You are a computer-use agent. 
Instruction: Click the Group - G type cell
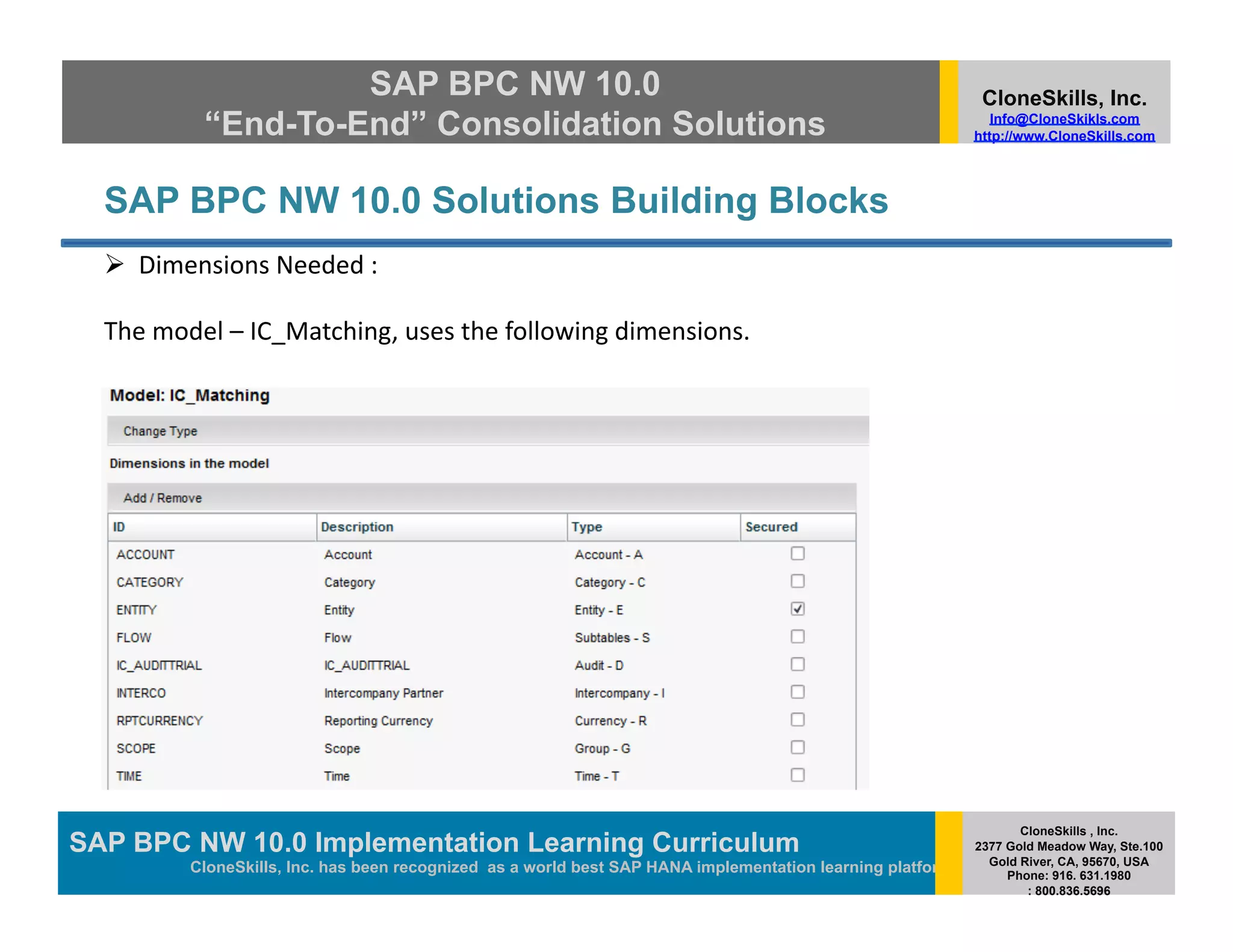tap(603, 749)
